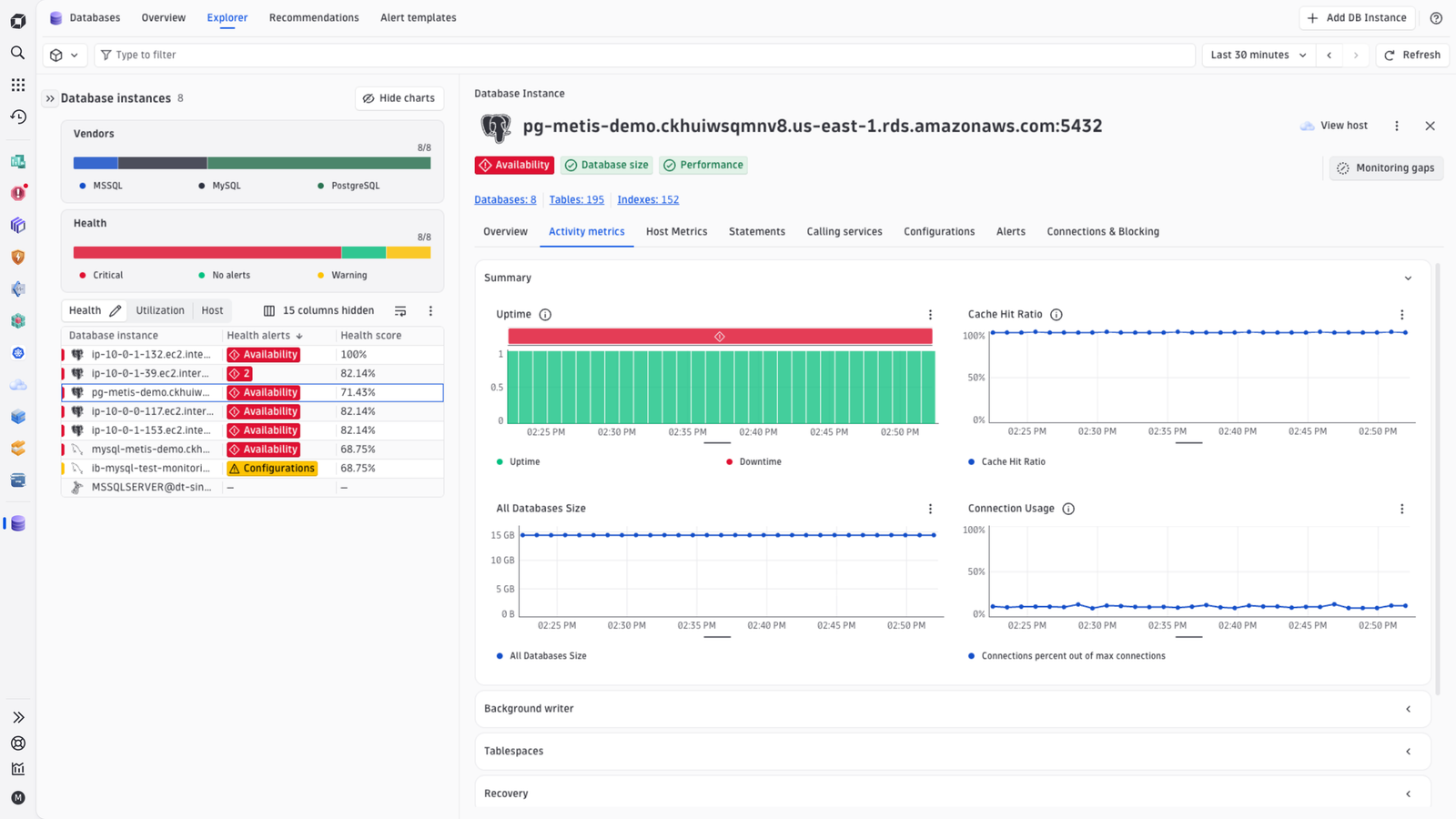This screenshot has width=1456, height=819.
Task: Click the Add DB Instance button
Action: [1357, 18]
